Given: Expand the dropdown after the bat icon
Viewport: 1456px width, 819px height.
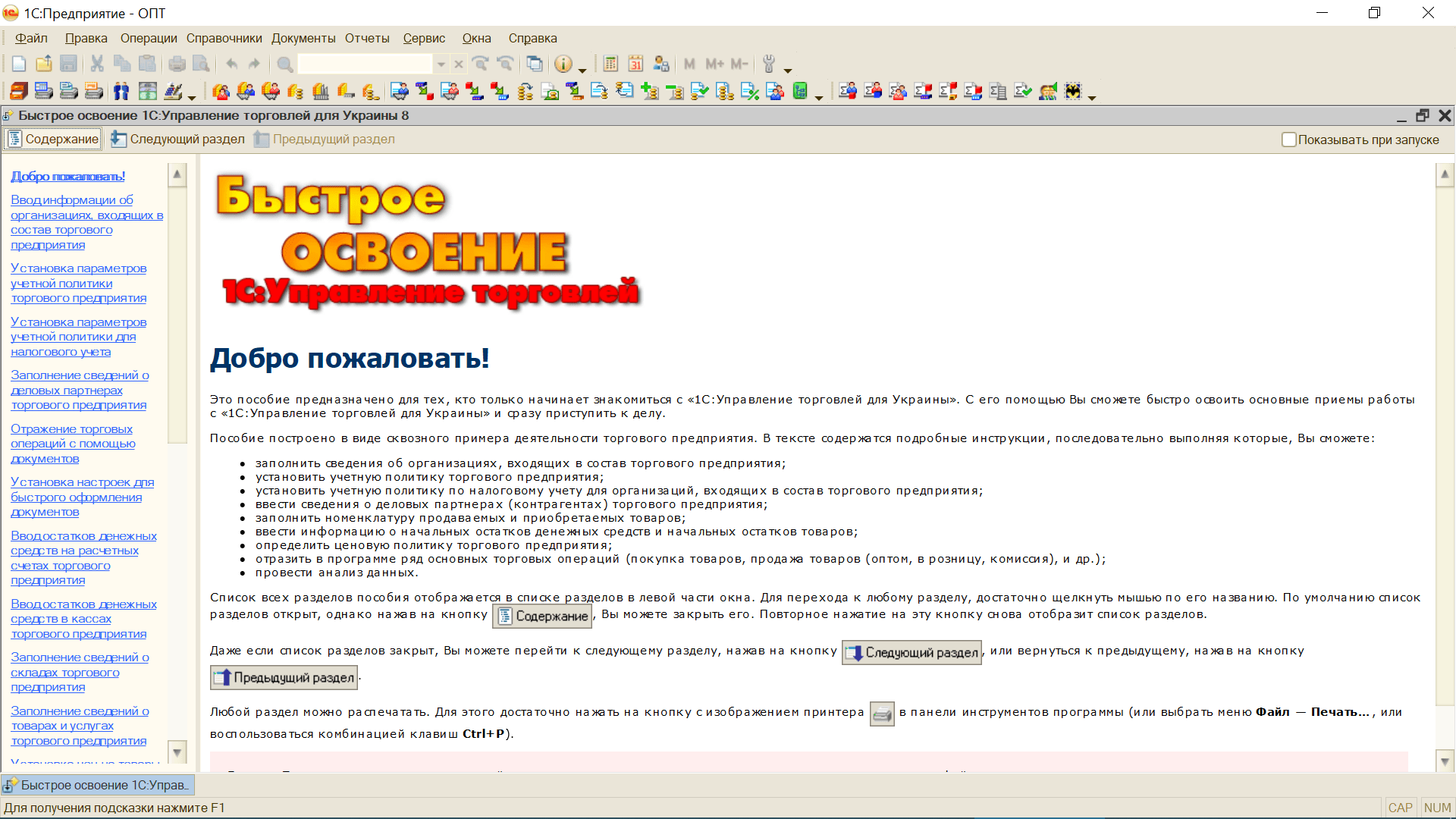Looking at the screenshot, I should pos(1092,96).
